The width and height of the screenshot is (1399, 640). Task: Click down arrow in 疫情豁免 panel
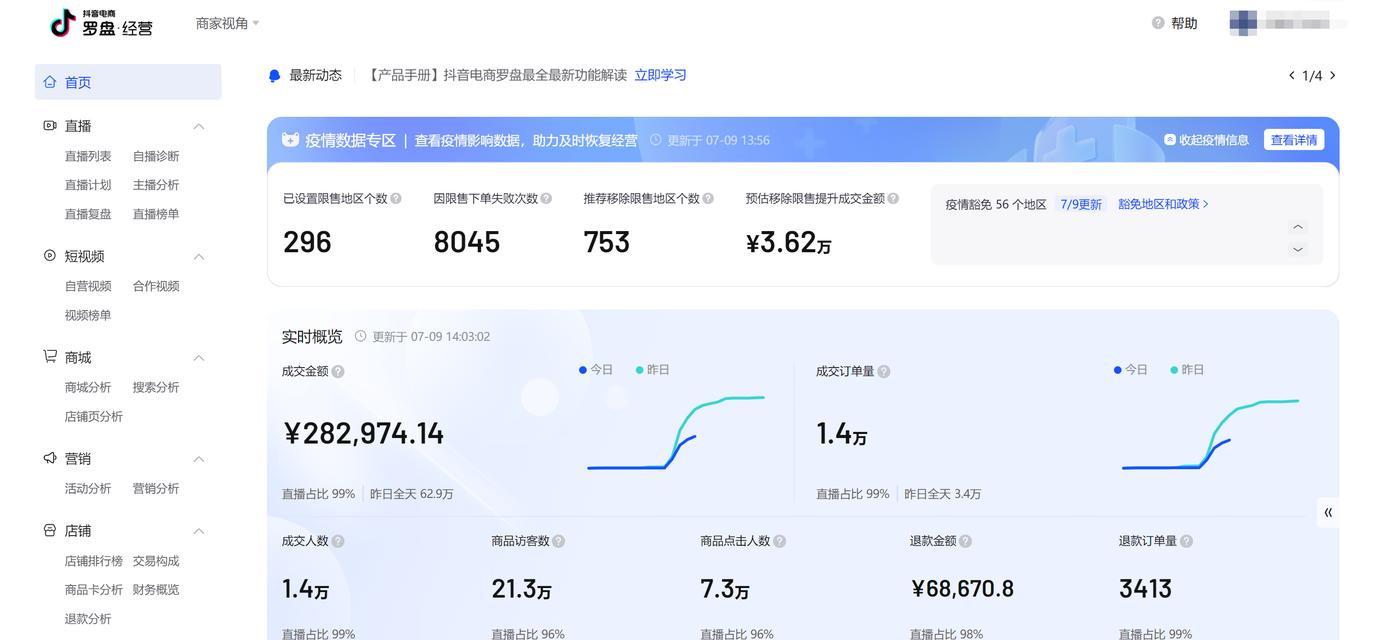pos(1298,249)
